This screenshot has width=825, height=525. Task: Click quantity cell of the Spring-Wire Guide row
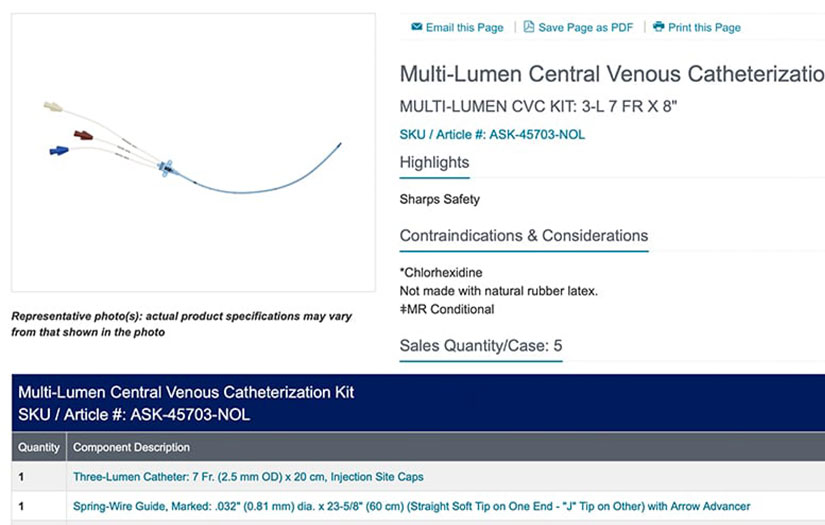pos(39,506)
